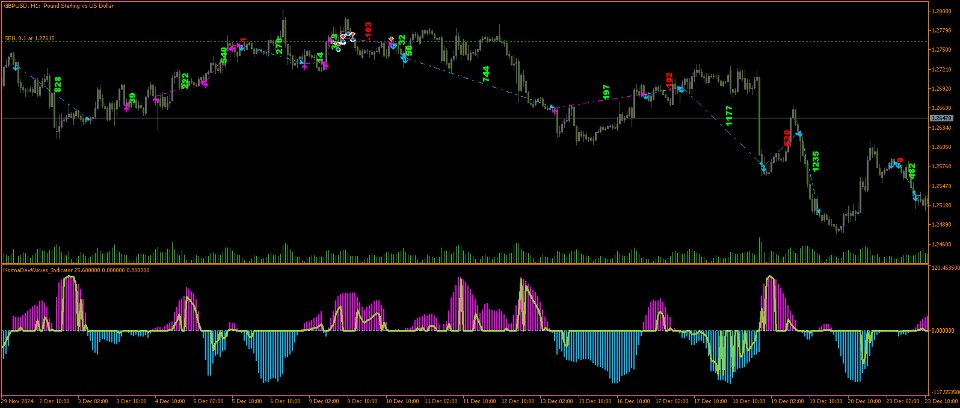The image size is (960, 408).
Task: Select the green 197 profit label
Action: 606,93
